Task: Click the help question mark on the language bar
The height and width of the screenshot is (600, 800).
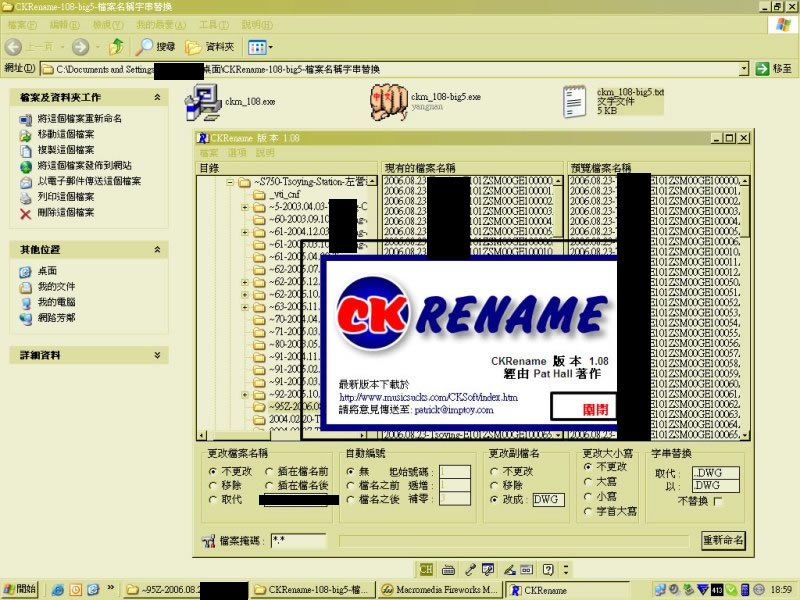Action: 547,569
